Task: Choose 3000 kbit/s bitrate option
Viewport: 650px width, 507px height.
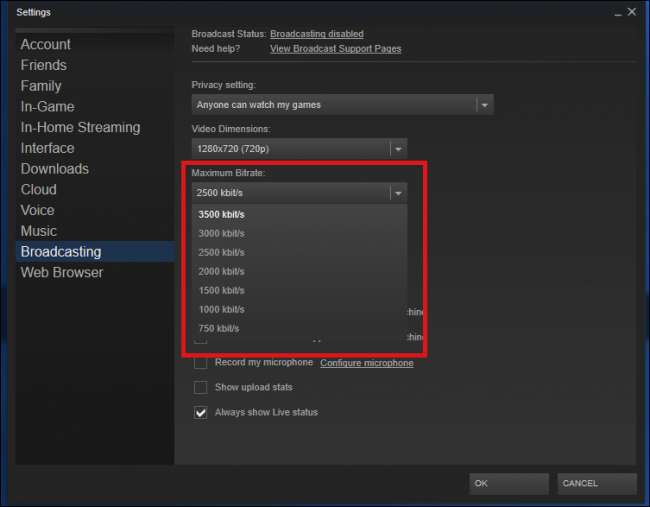Action: coord(299,233)
